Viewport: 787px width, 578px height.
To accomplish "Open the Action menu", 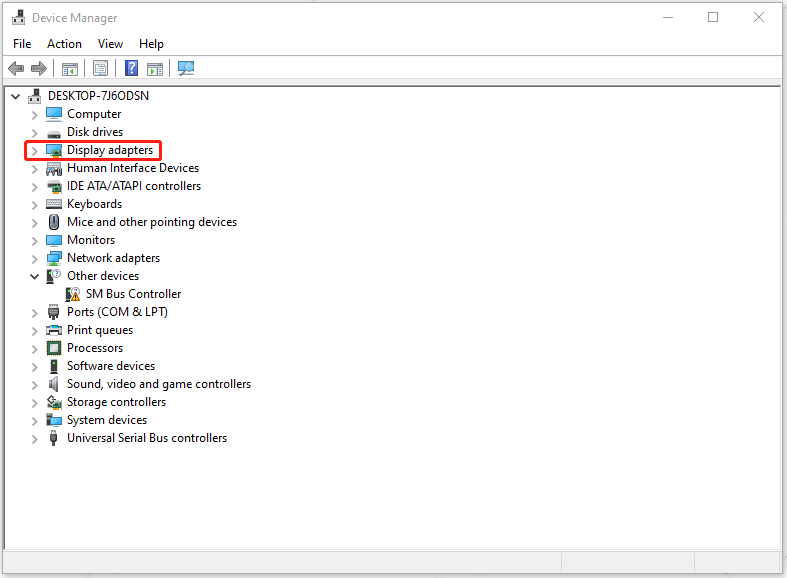I will (64, 44).
